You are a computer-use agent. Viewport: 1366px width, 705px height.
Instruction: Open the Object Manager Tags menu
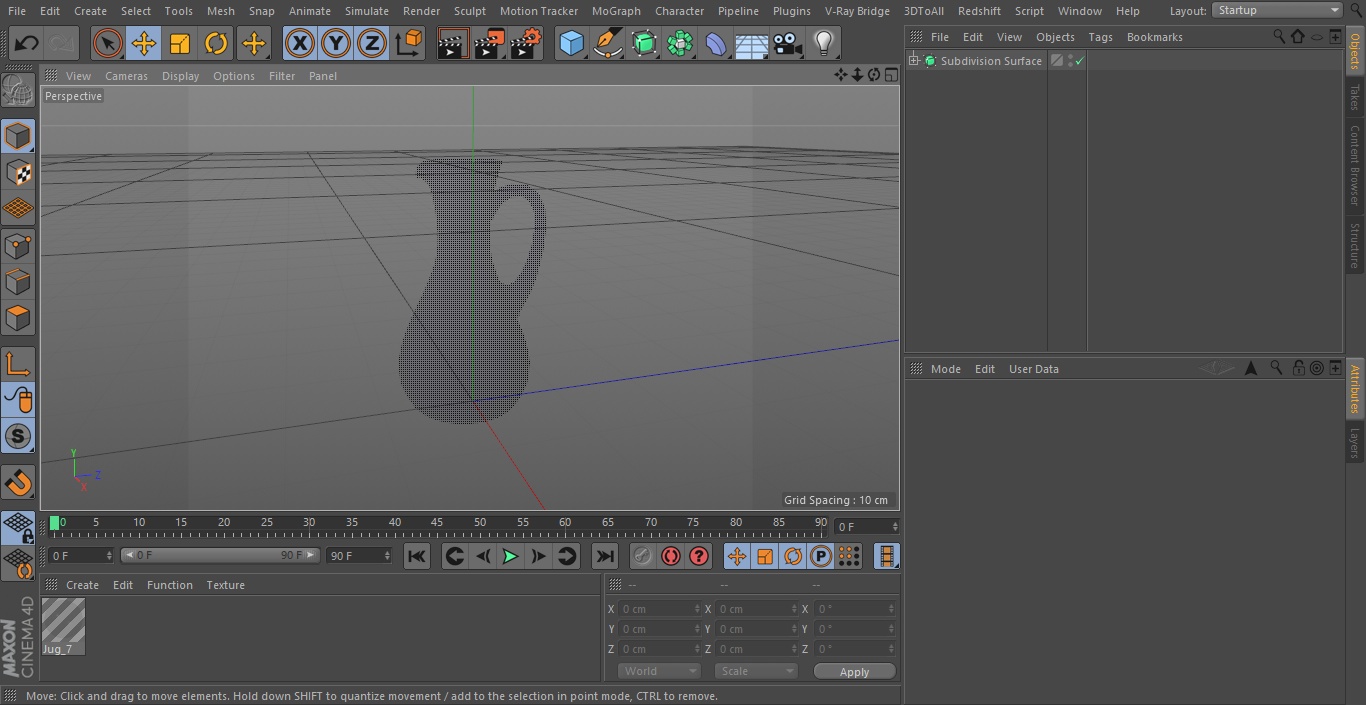[1100, 37]
